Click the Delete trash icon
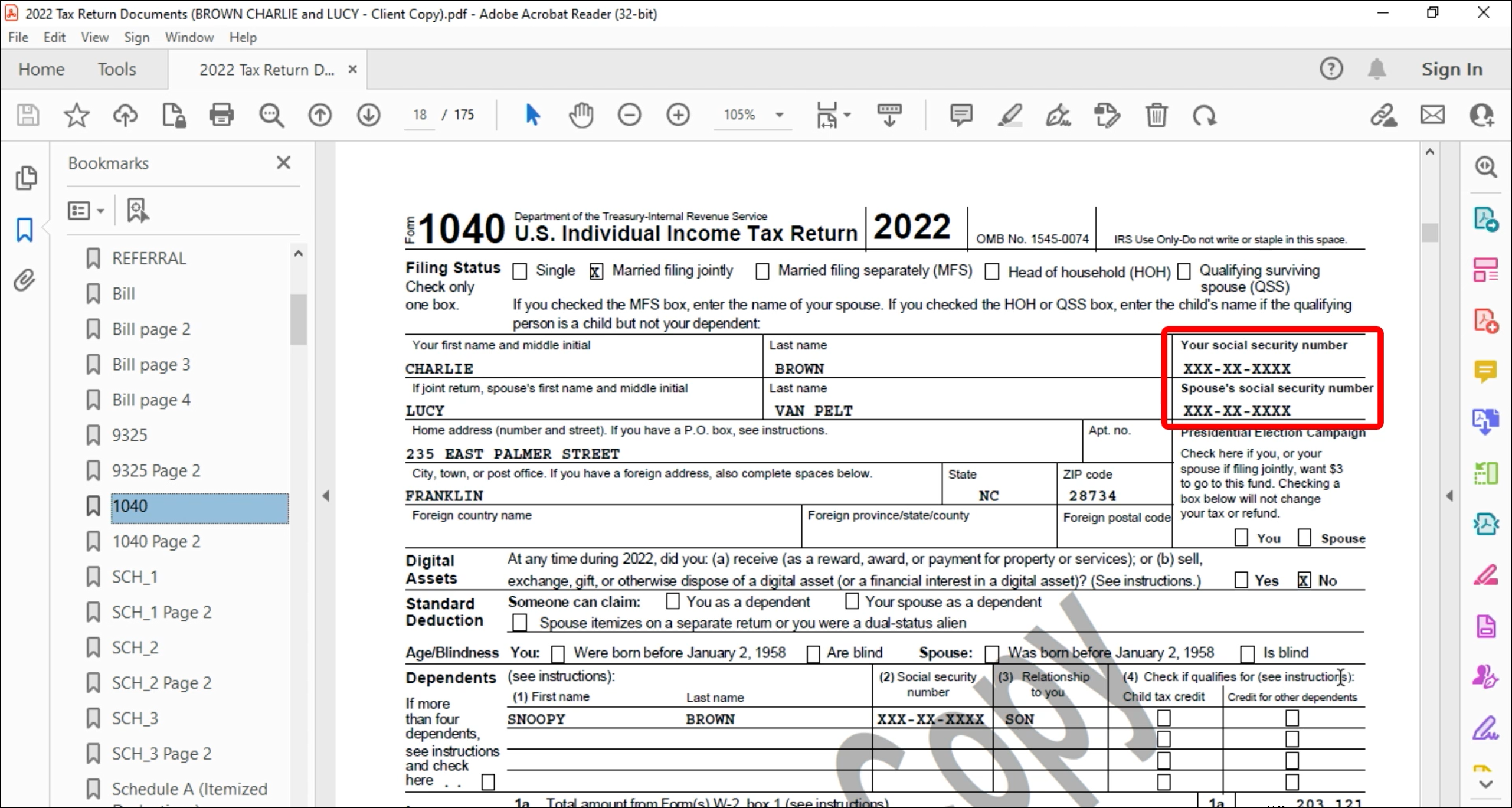This screenshot has height=808, width=1512. 1156,115
